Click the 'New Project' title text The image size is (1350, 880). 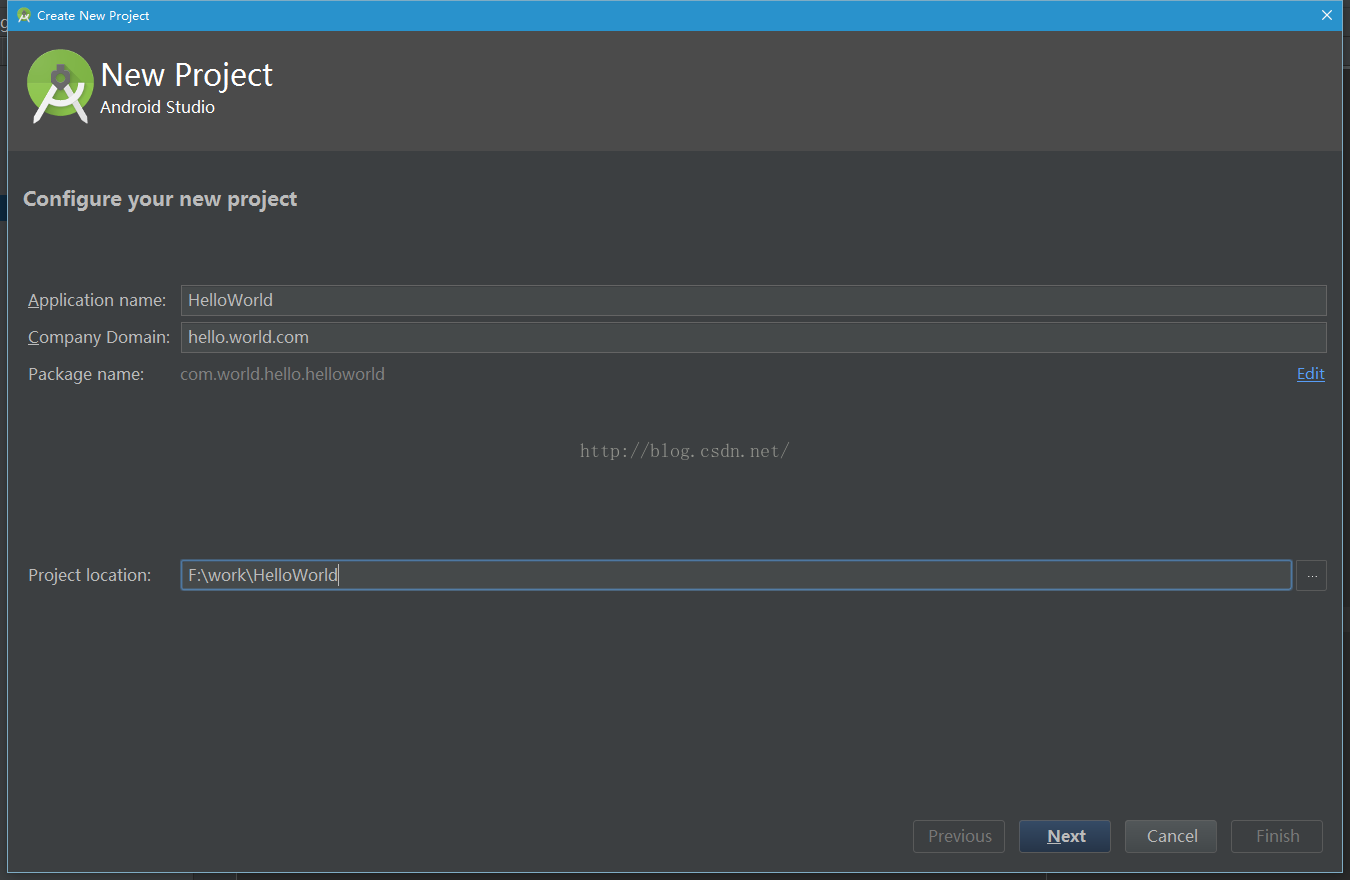tap(186, 75)
